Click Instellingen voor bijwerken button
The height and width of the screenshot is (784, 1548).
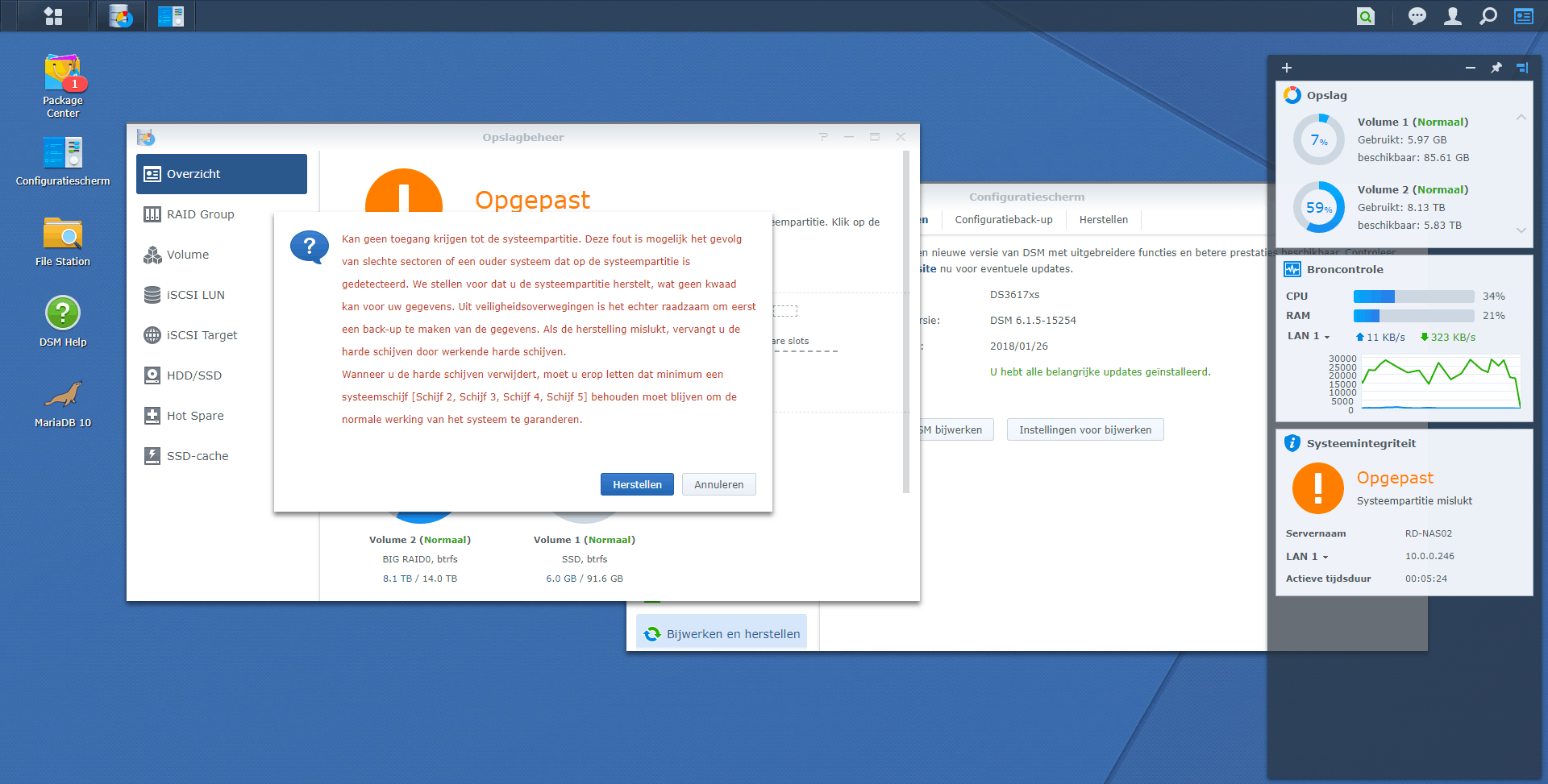pyautogui.click(x=1085, y=429)
